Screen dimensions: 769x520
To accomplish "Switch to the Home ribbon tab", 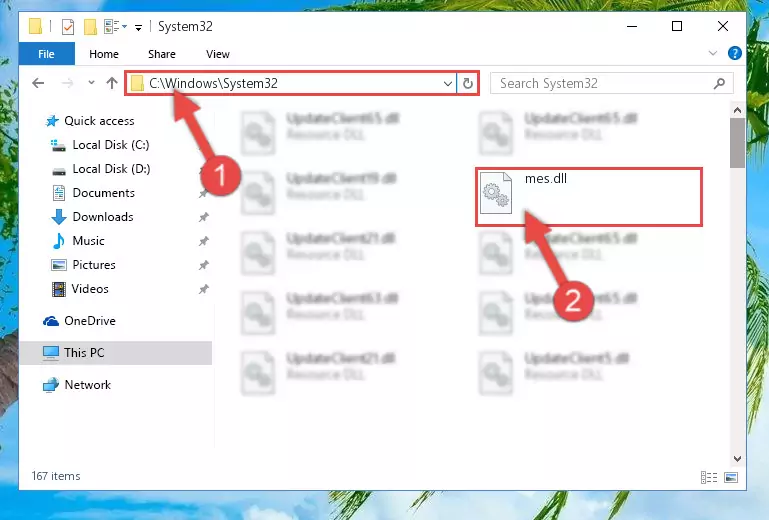I will click(x=104, y=54).
